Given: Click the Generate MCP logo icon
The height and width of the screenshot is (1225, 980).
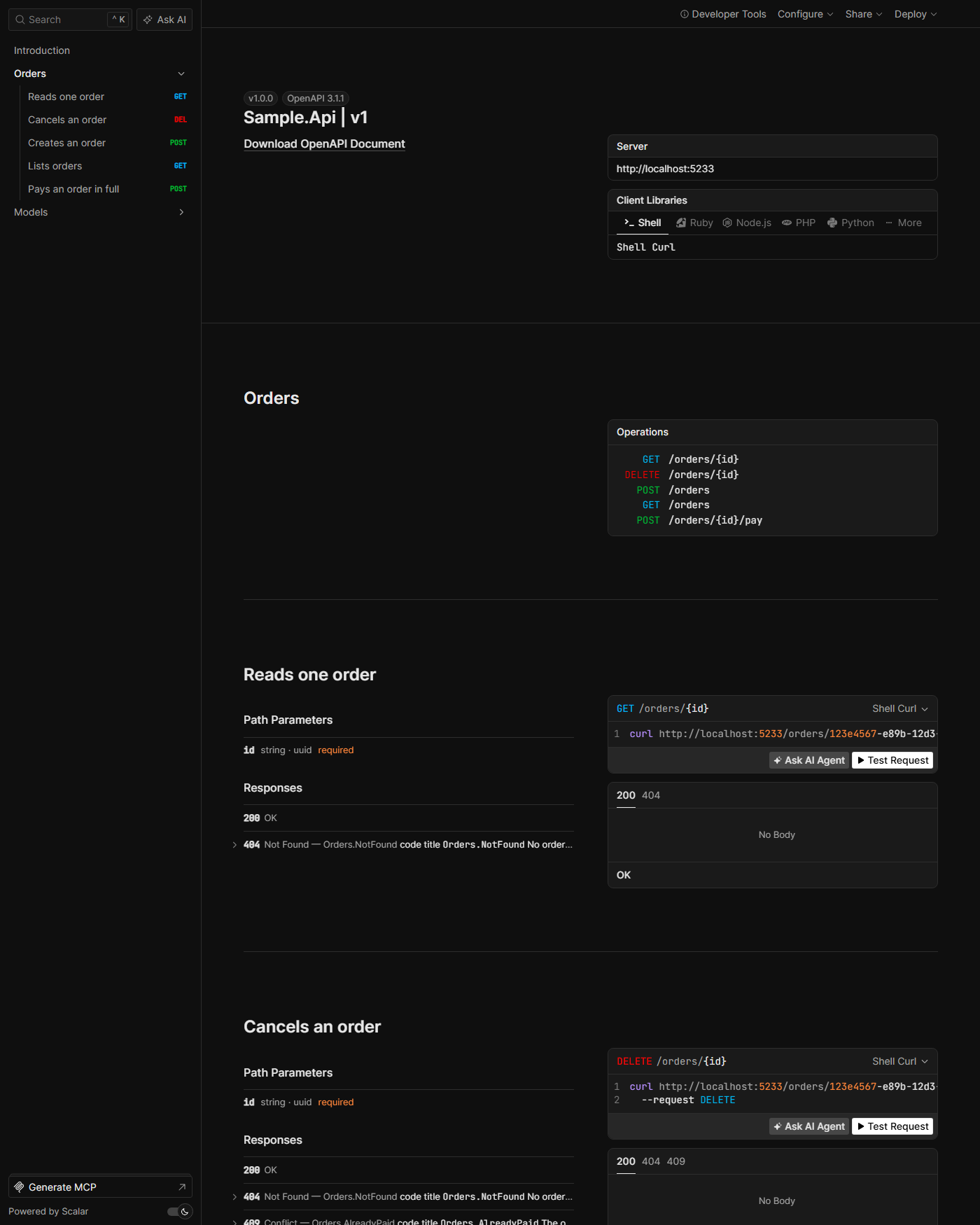Looking at the screenshot, I should [x=20, y=1187].
